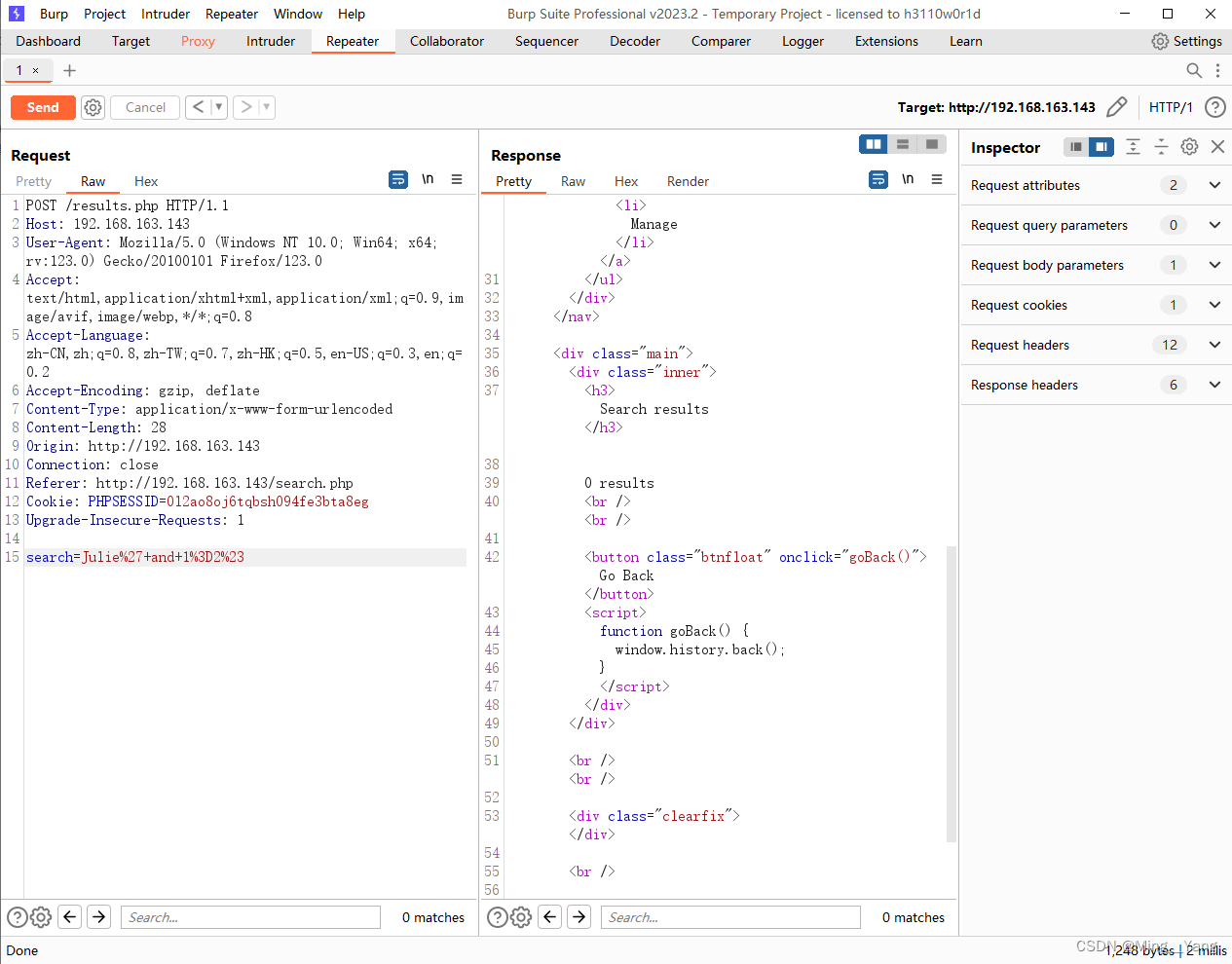The image size is (1232, 964).
Task: Add new Repeater tab with plus
Action: pyautogui.click(x=69, y=70)
